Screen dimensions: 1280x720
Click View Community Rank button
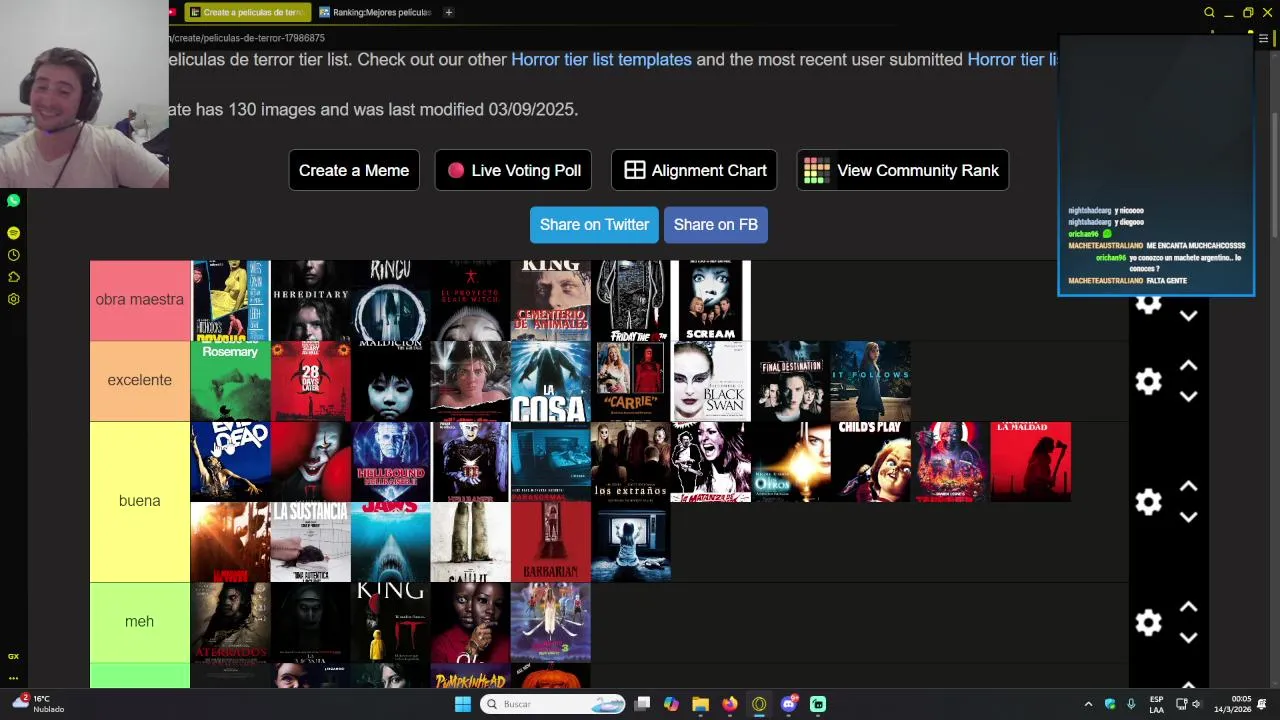[x=902, y=170]
